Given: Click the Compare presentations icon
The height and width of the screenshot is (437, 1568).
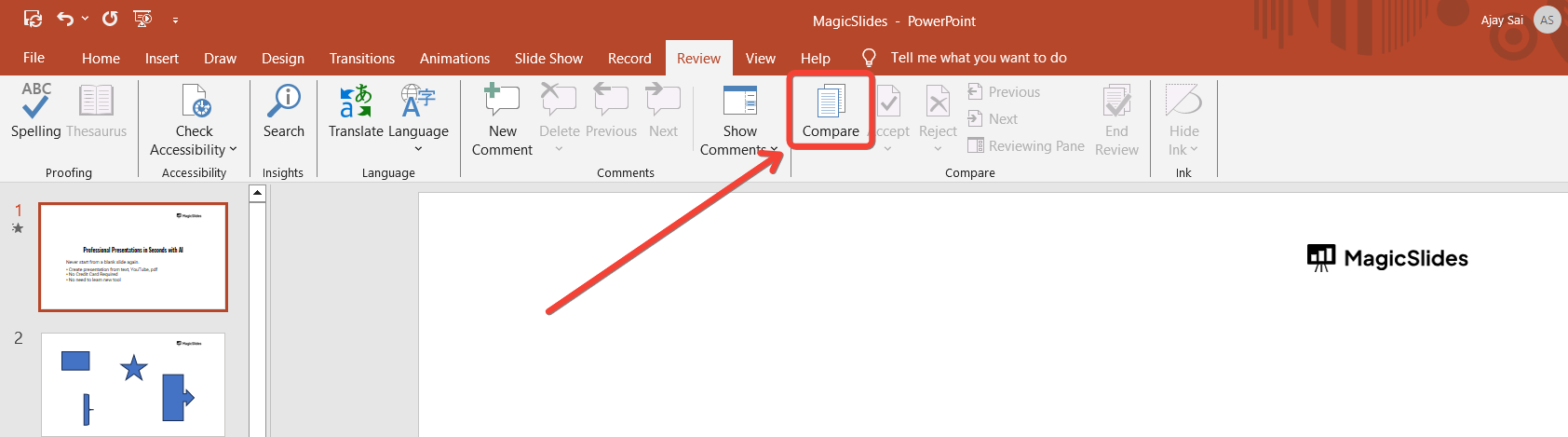Looking at the screenshot, I should tap(831, 101).
